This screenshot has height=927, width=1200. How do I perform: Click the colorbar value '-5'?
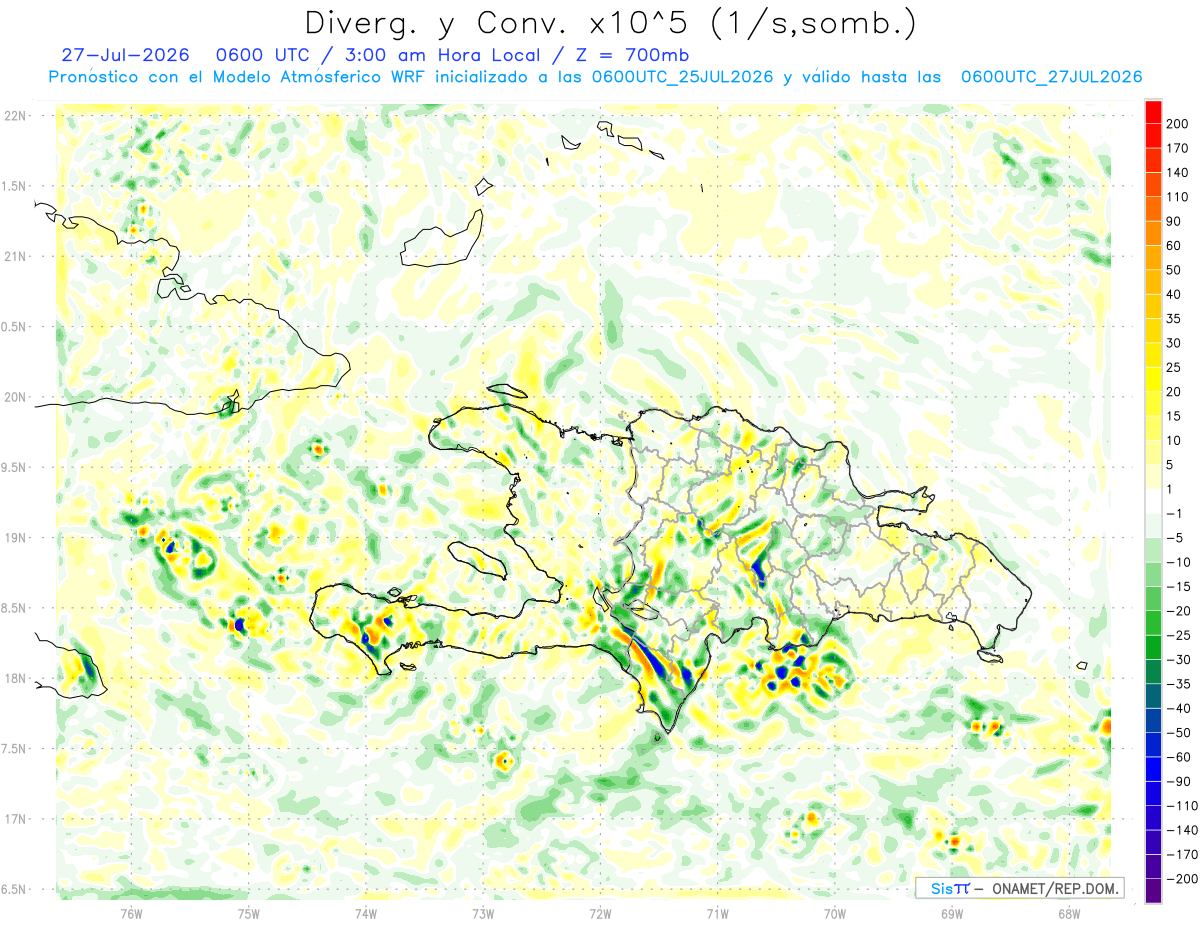click(1176, 538)
